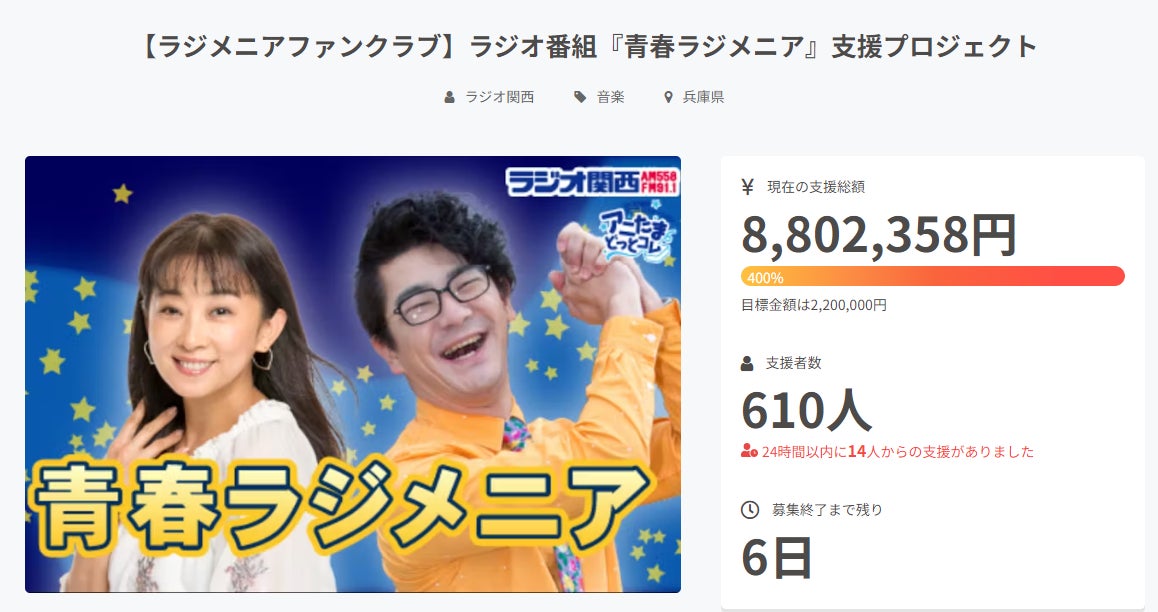
Task: Click the 24時間以内に14人からの支援 notice
Action: tap(897, 451)
